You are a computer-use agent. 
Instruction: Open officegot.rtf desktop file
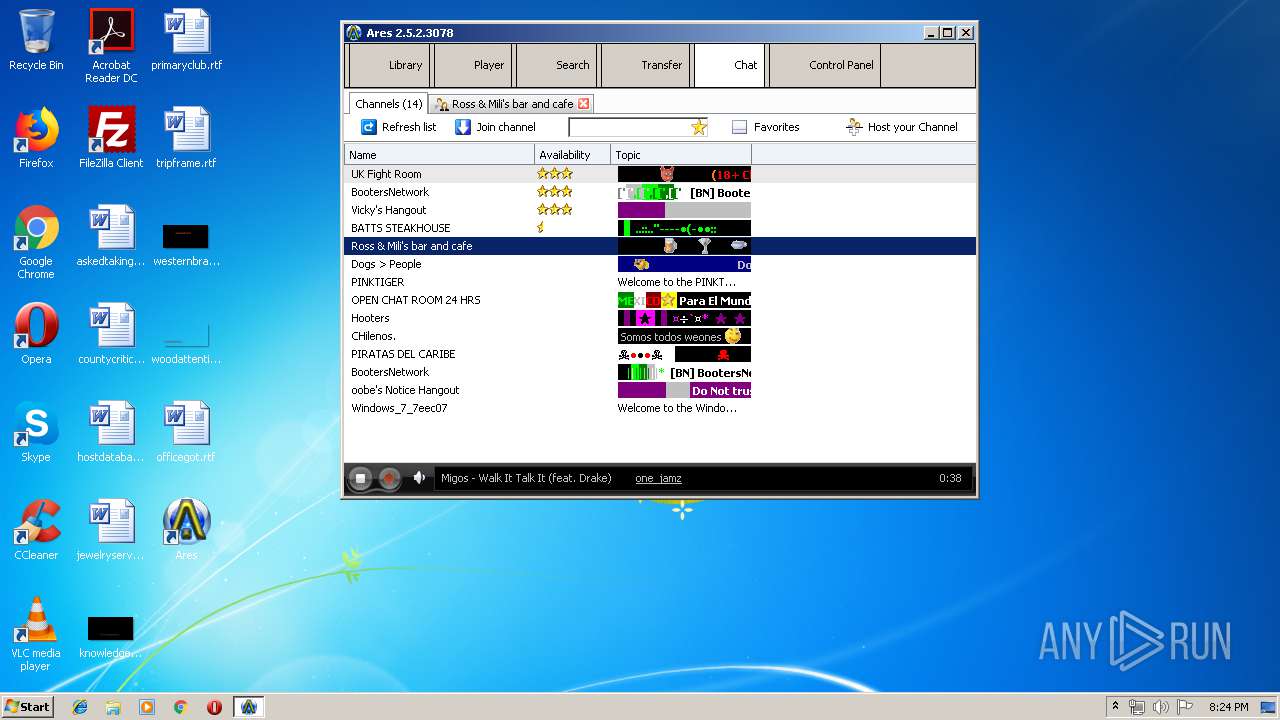point(186,432)
